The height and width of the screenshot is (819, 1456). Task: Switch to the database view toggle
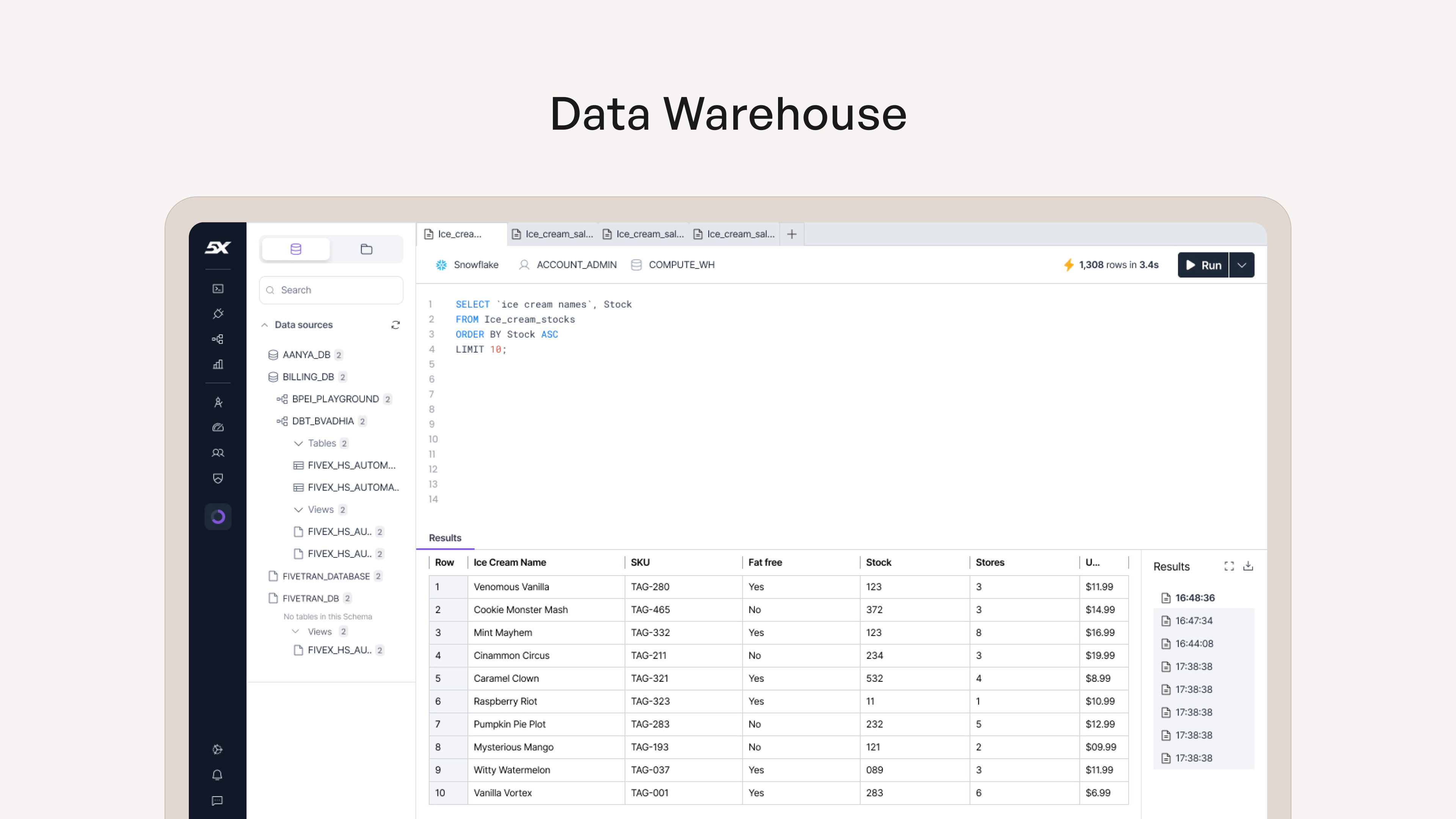point(296,249)
